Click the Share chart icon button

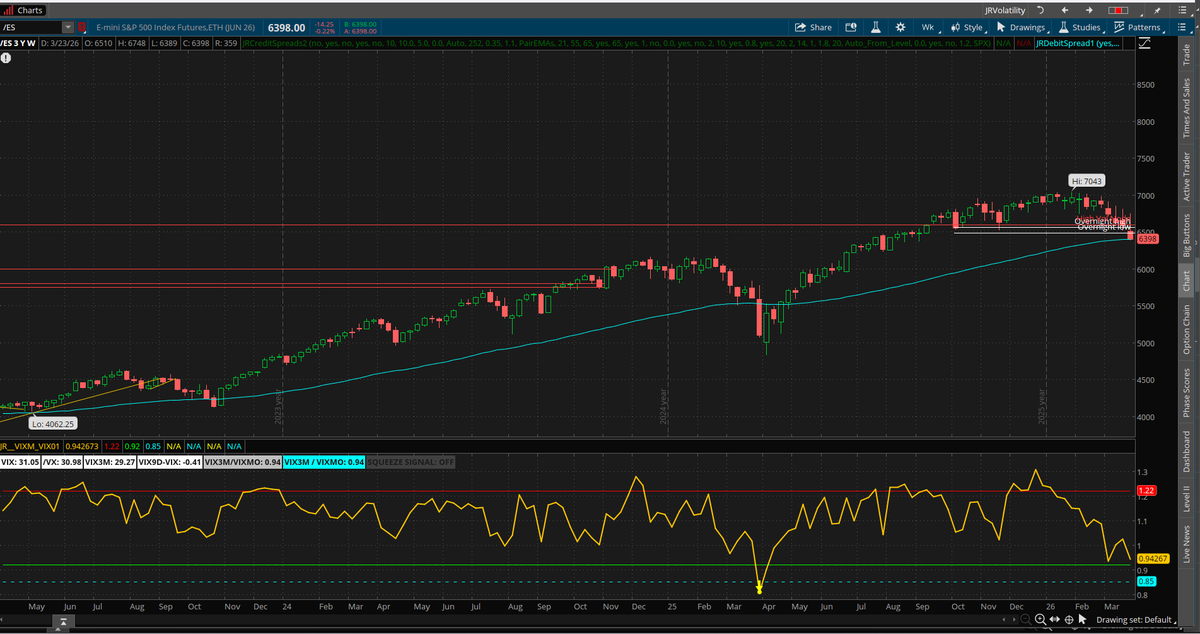coord(813,27)
